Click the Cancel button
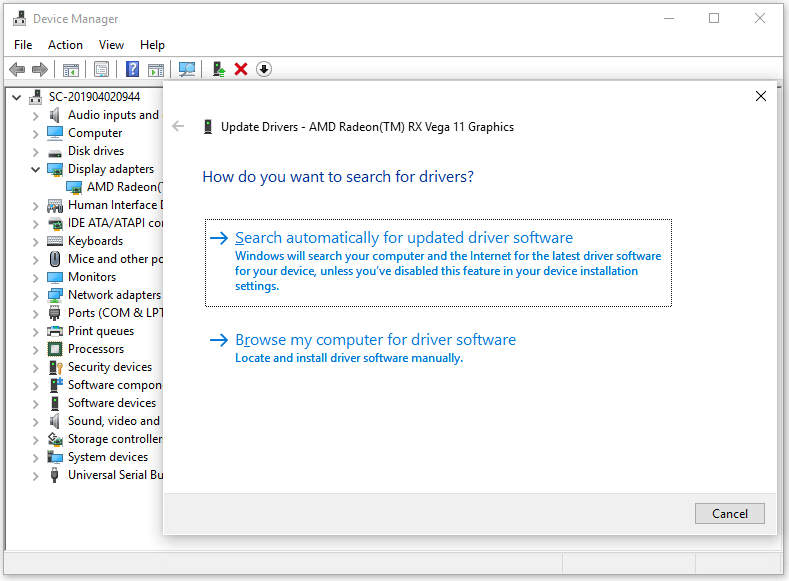Viewport: 789px width, 581px height. point(730,513)
